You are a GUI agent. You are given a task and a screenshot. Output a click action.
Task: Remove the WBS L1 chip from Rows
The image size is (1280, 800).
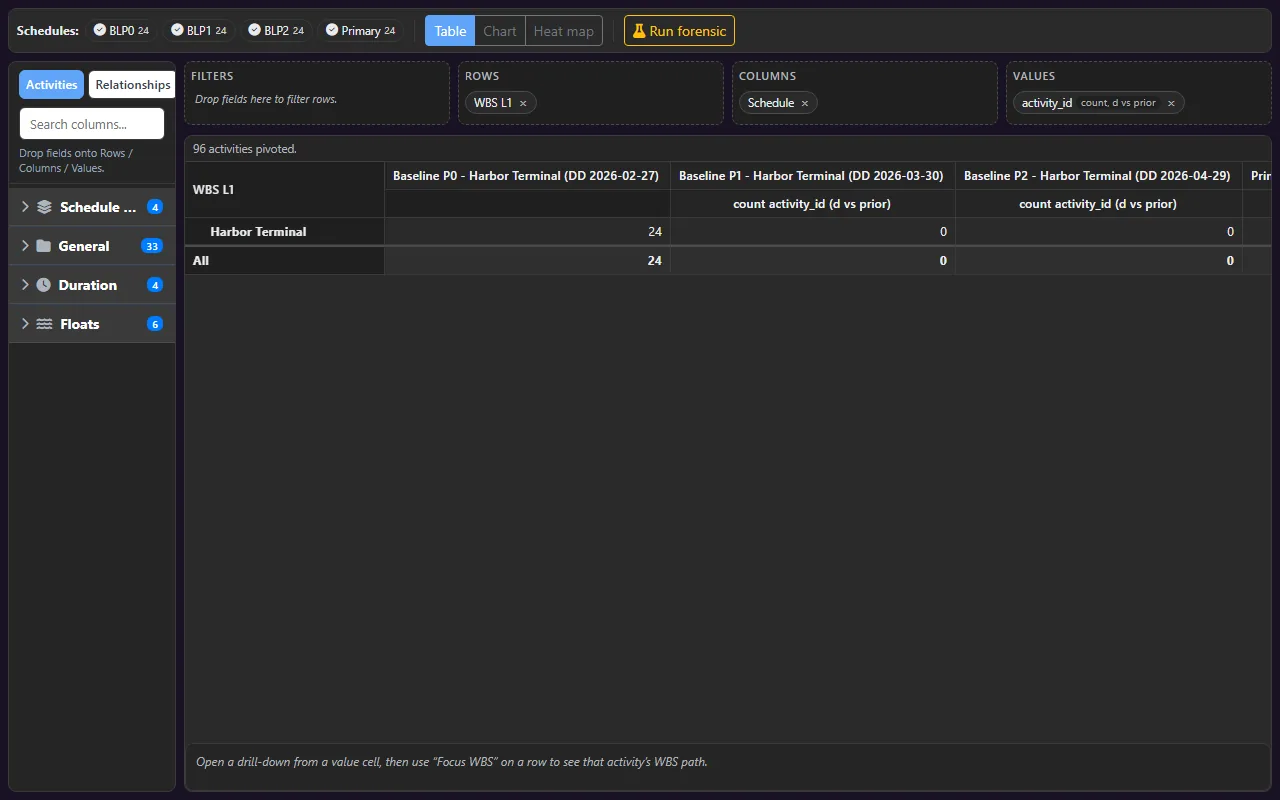522,103
